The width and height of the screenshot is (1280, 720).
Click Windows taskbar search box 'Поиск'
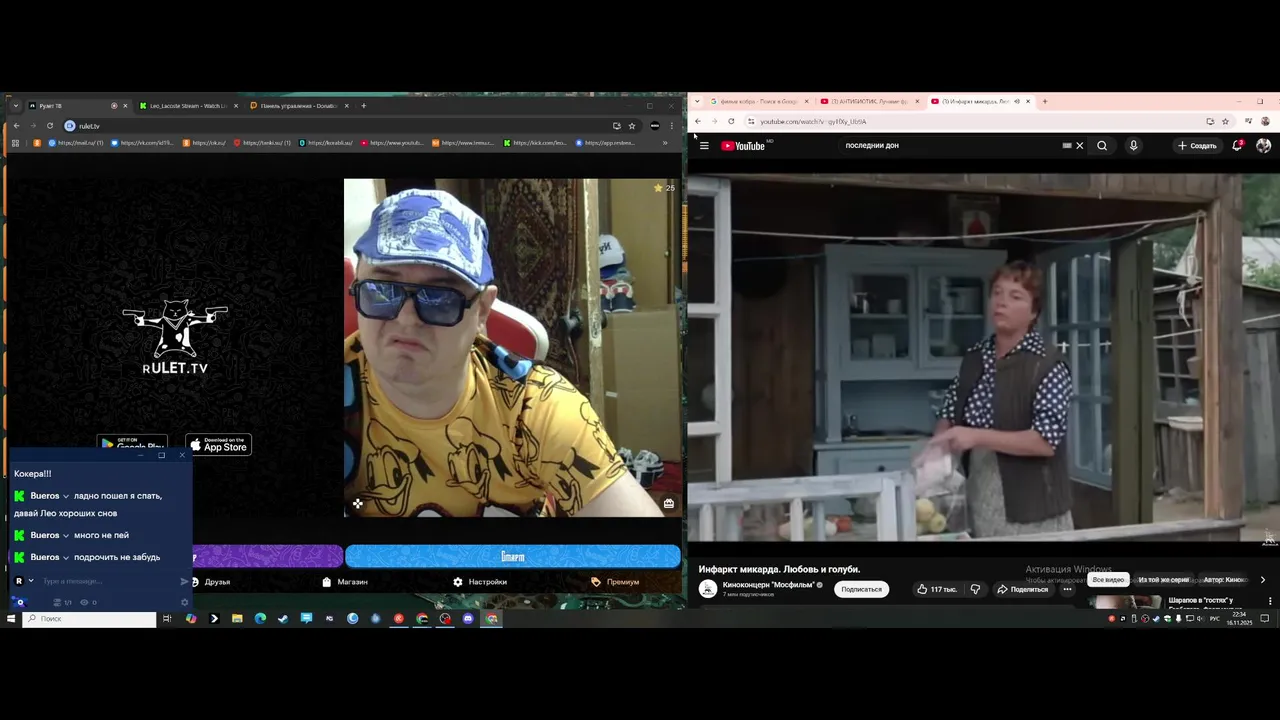pos(90,619)
